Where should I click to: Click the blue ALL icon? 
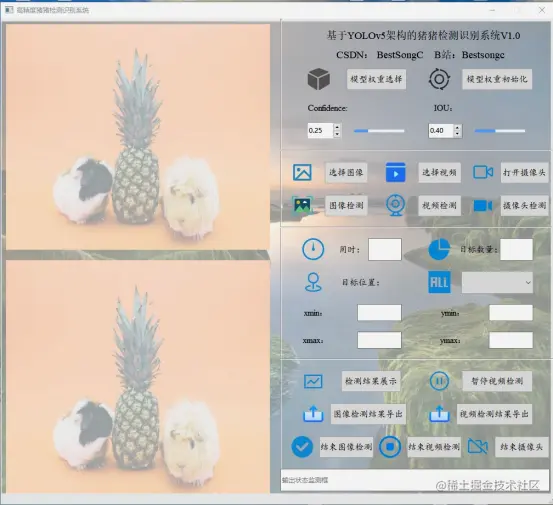pos(439,282)
